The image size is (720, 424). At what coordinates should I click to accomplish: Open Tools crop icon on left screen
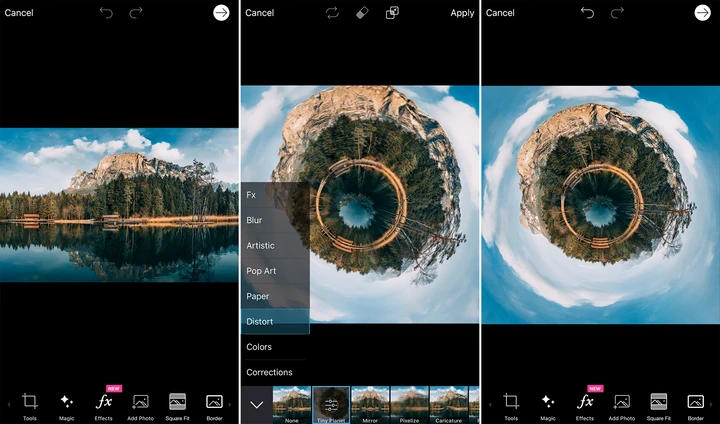tap(30, 401)
